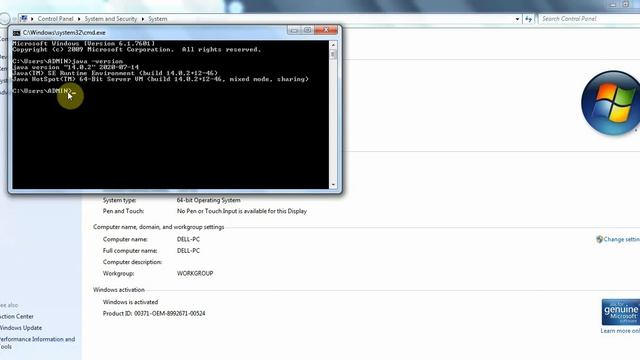Click the Full computer name DELL-PC value

click(x=188, y=251)
